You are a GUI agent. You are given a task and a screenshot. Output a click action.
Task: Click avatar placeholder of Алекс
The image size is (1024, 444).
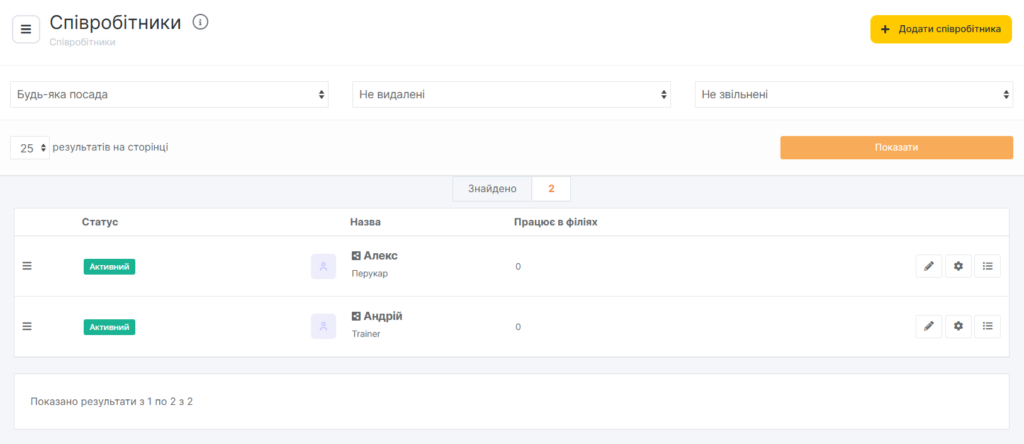pyautogui.click(x=323, y=266)
